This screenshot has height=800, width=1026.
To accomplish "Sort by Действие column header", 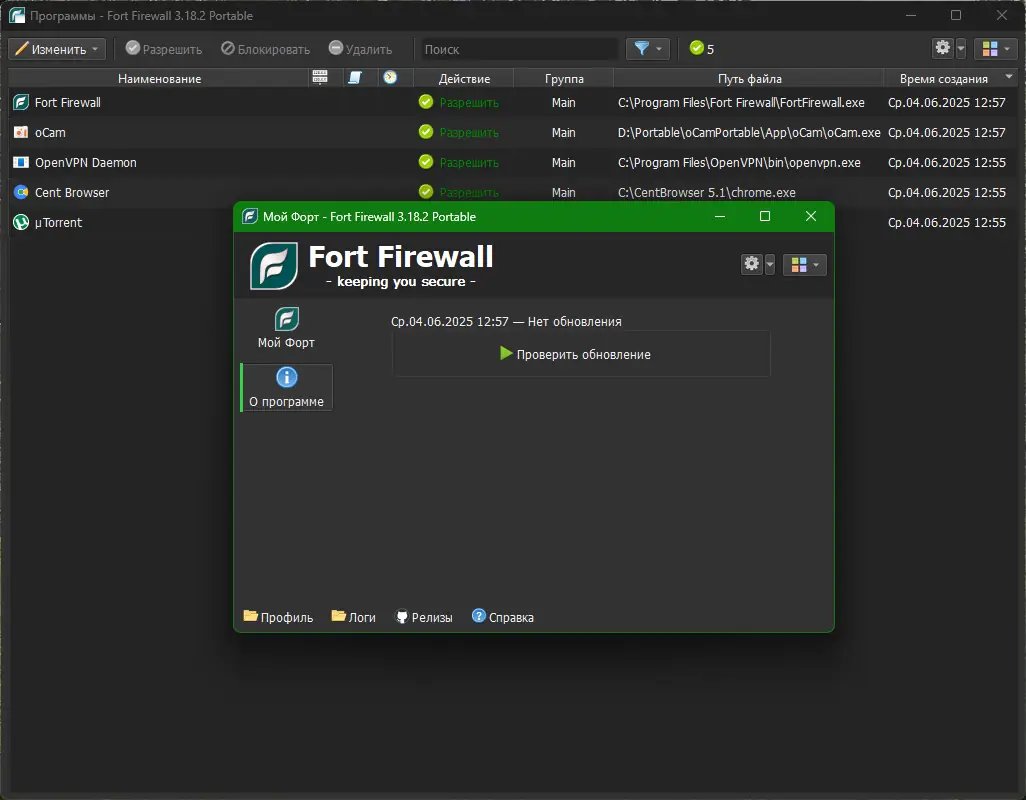I will (464, 78).
